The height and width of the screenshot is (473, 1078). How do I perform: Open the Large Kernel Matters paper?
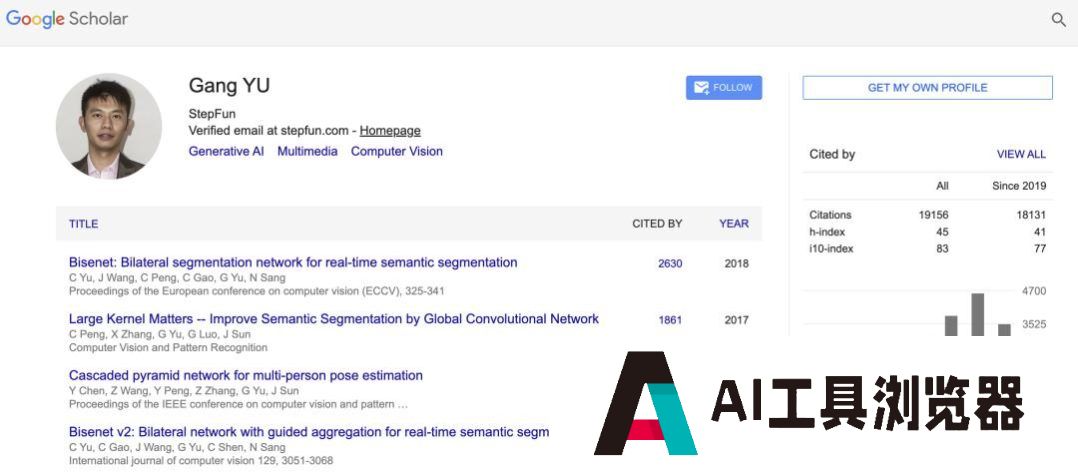333,318
